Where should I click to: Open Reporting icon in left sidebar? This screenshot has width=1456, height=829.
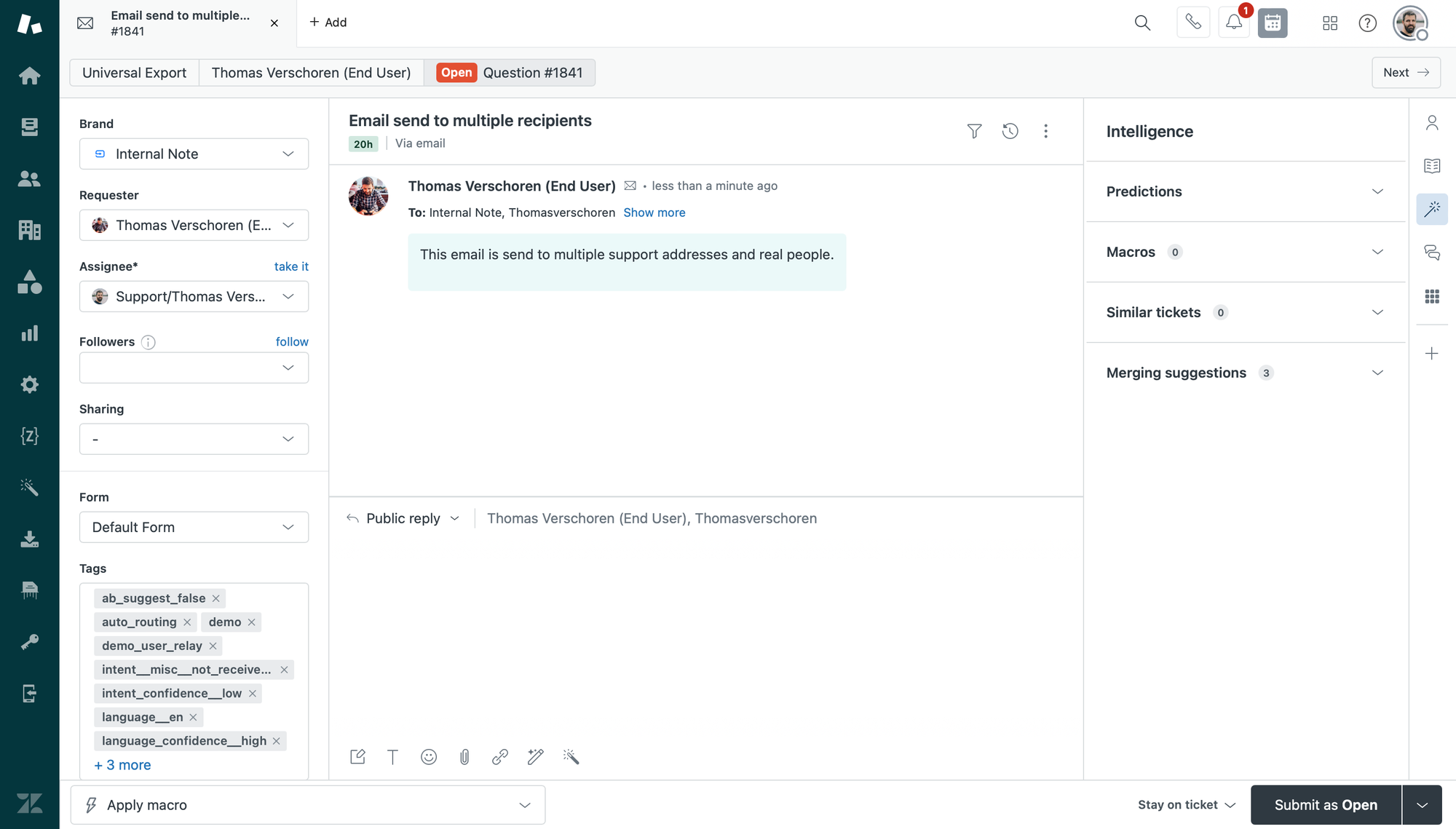29,333
